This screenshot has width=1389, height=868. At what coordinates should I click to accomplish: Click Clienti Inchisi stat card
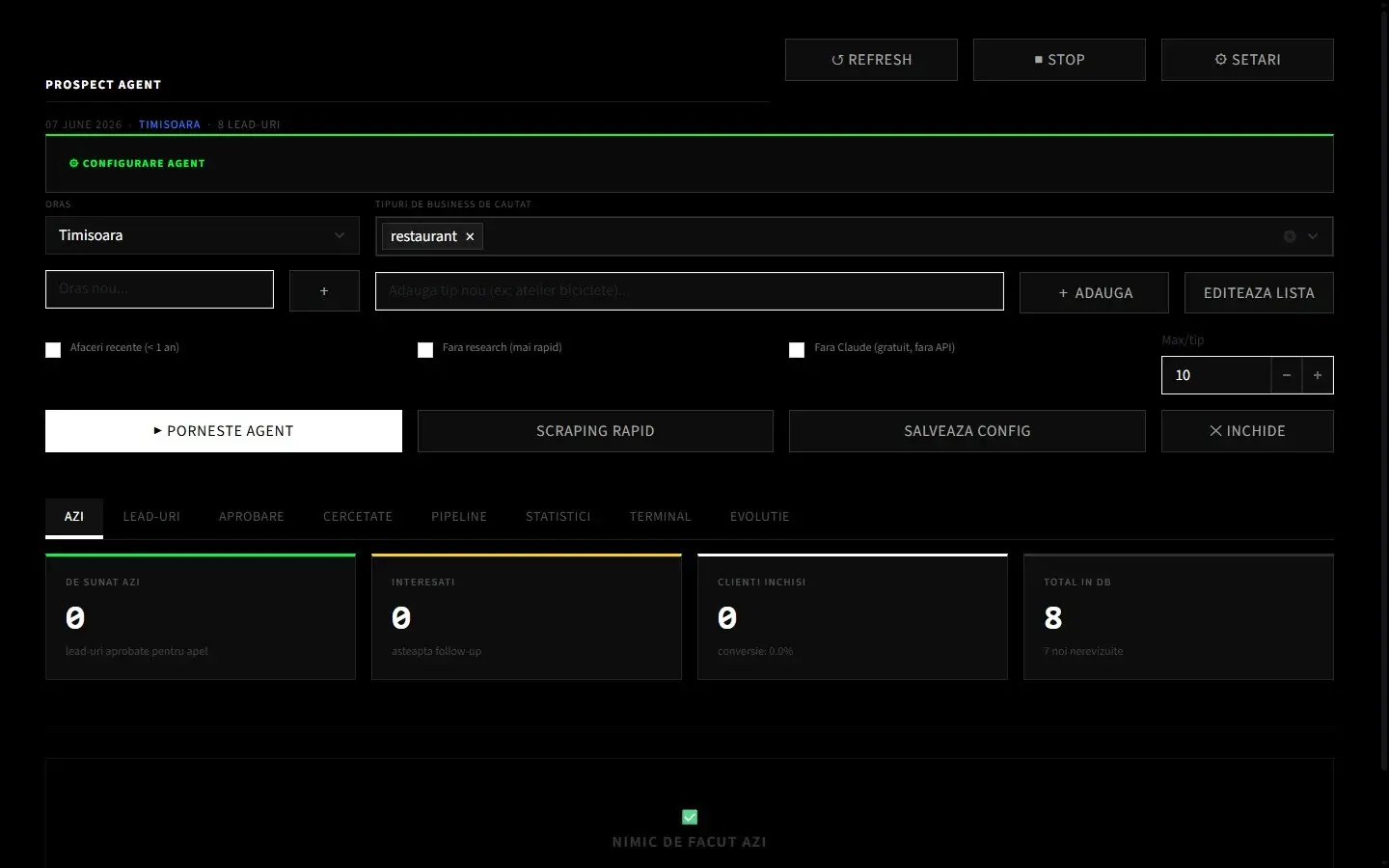click(853, 617)
